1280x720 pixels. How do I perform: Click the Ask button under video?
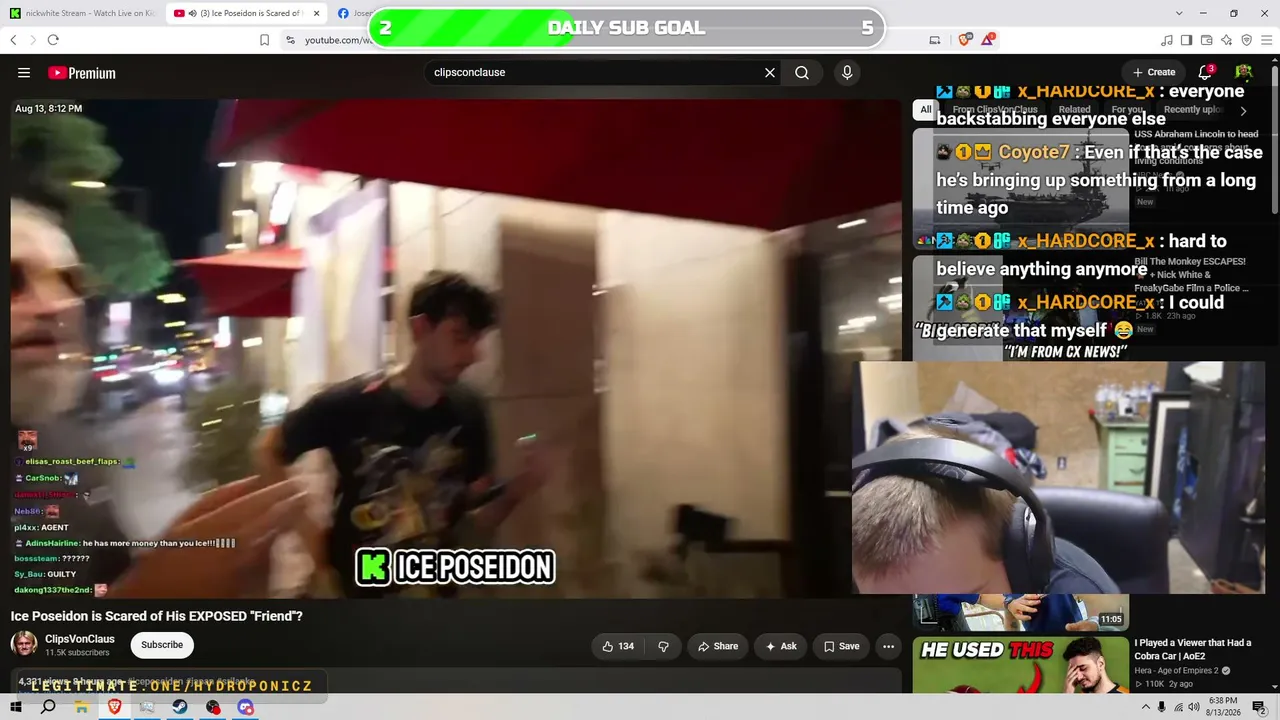tap(781, 646)
